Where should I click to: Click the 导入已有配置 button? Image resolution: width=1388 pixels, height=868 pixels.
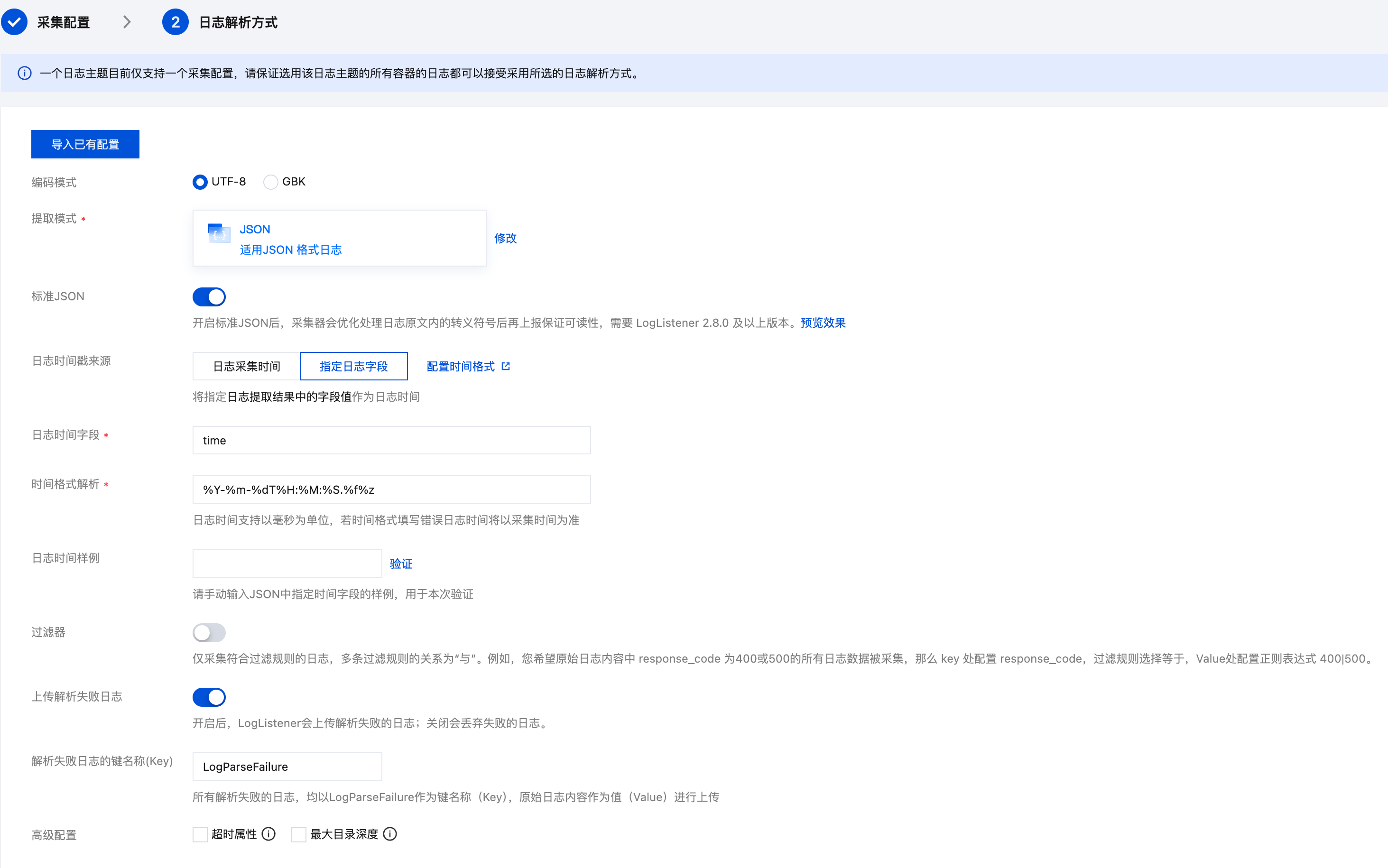point(85,144)
